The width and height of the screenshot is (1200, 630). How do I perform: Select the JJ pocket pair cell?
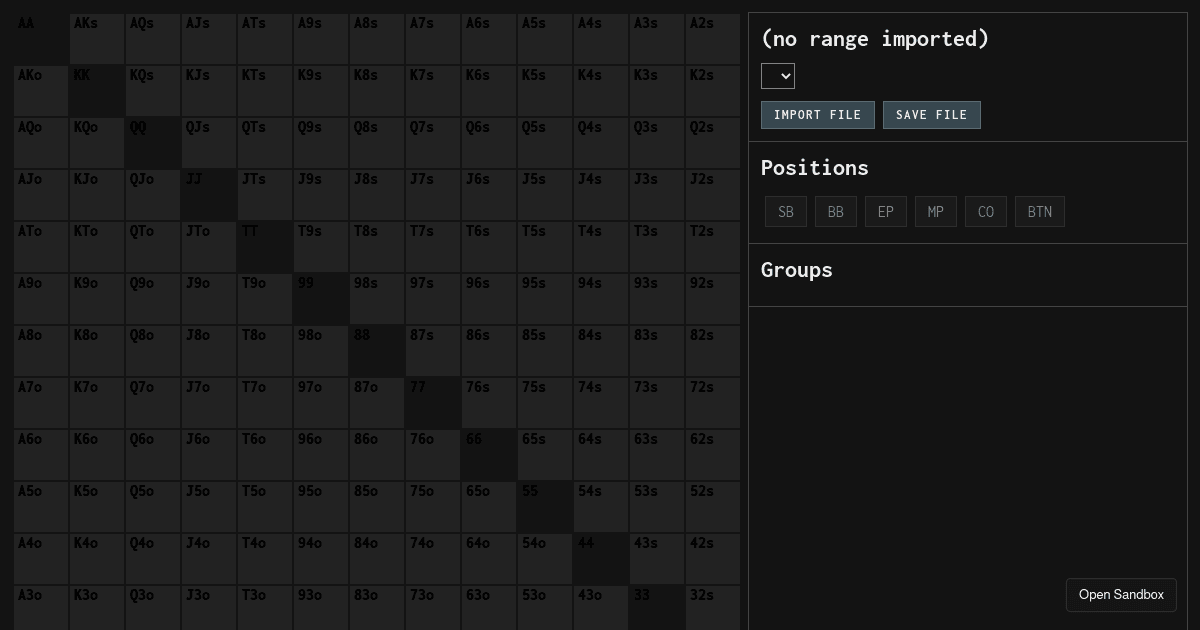[x=208, y=194]
